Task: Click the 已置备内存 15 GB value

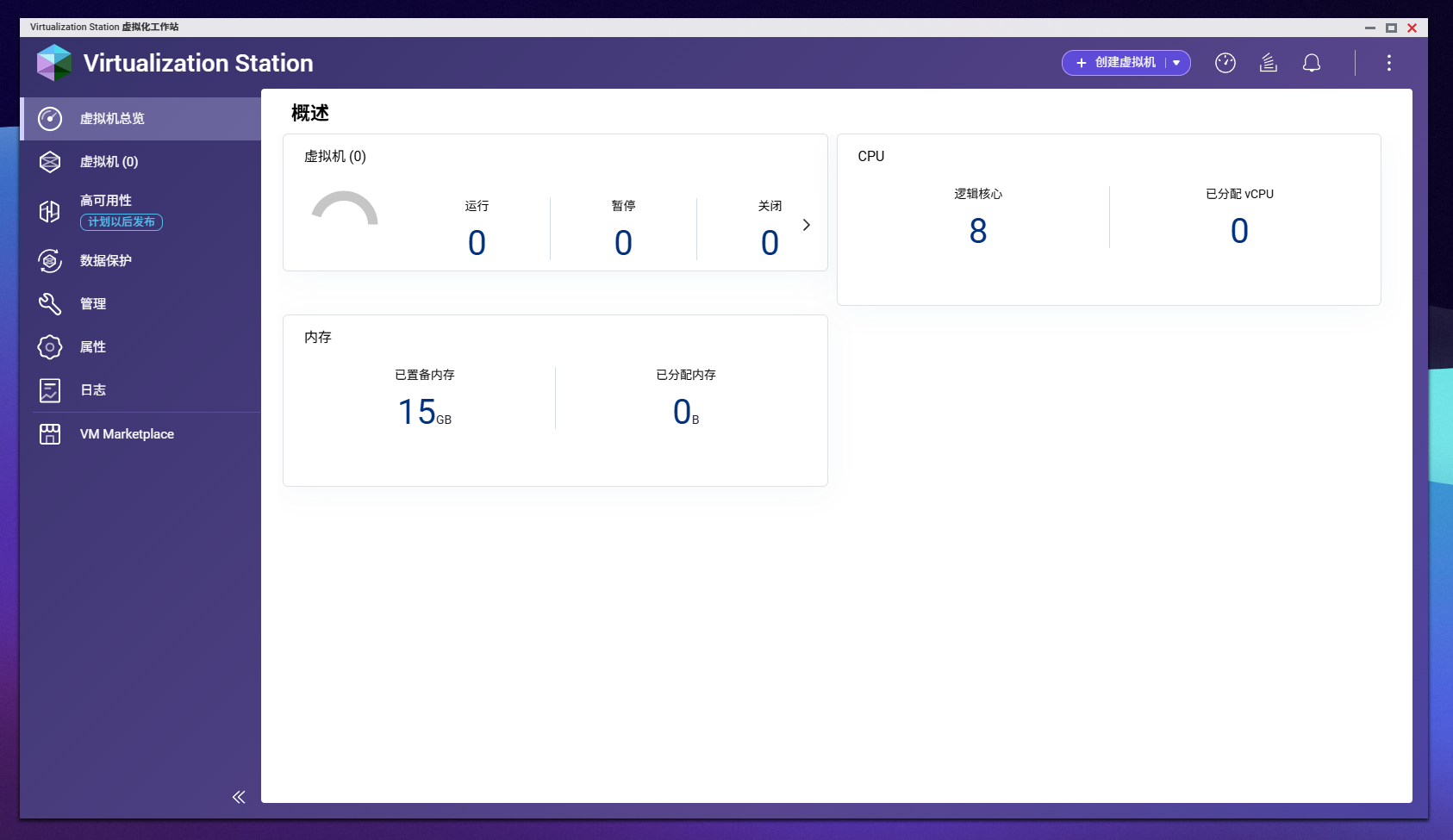Action: pyautogui.click(x=424, y=412)
